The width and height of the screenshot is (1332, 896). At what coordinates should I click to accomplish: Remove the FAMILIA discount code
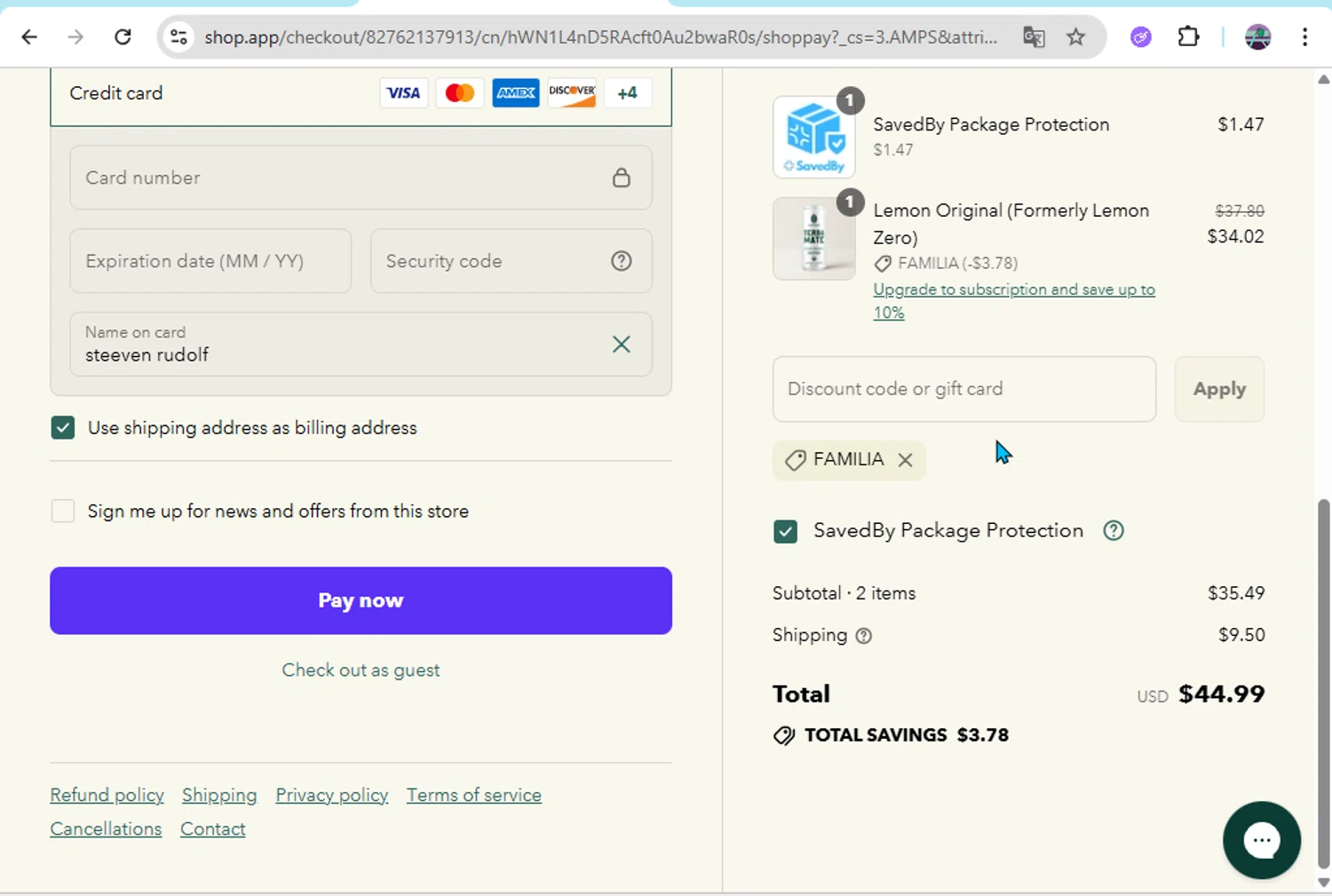[x=905, y=460]
